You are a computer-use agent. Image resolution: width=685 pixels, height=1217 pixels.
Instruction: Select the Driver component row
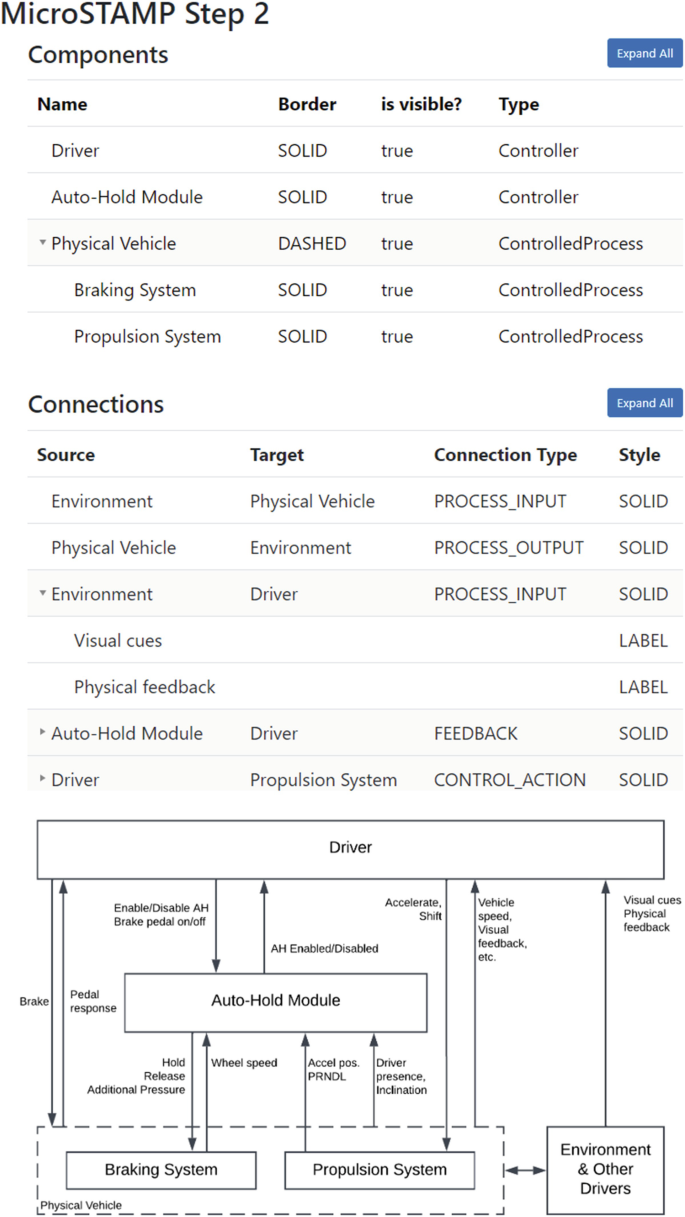(75, 150)
